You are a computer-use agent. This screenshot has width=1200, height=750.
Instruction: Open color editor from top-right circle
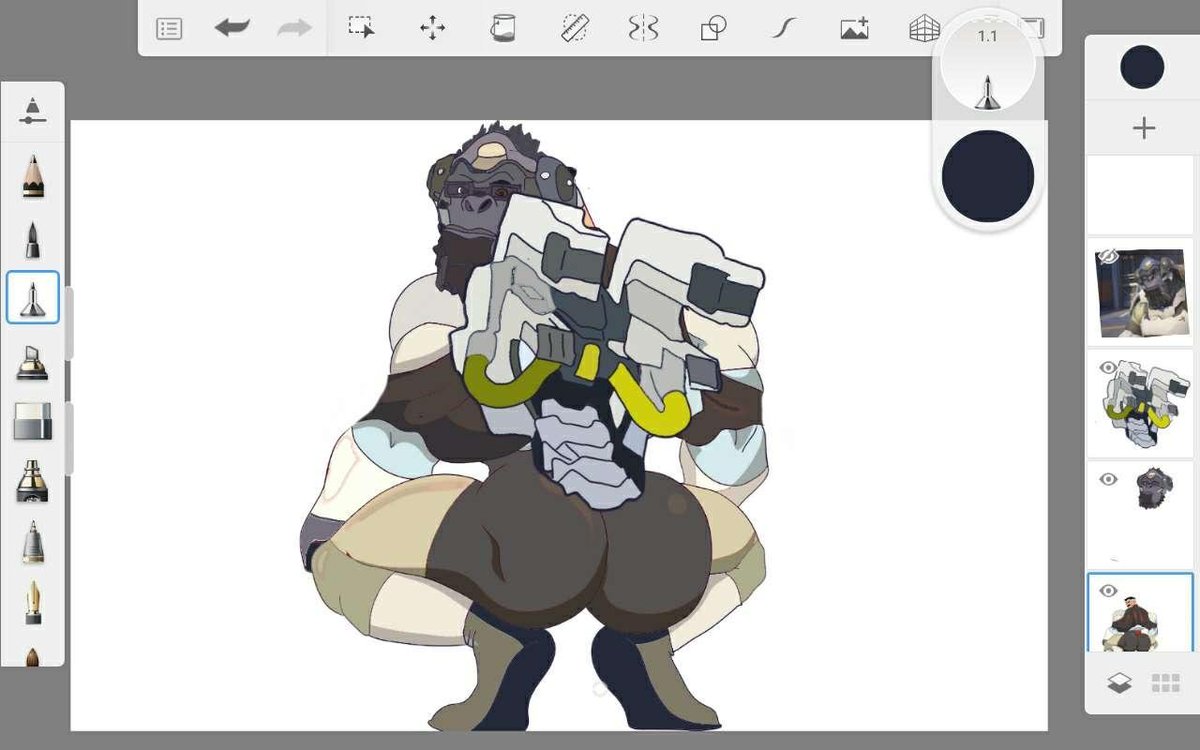[1142, 67]
